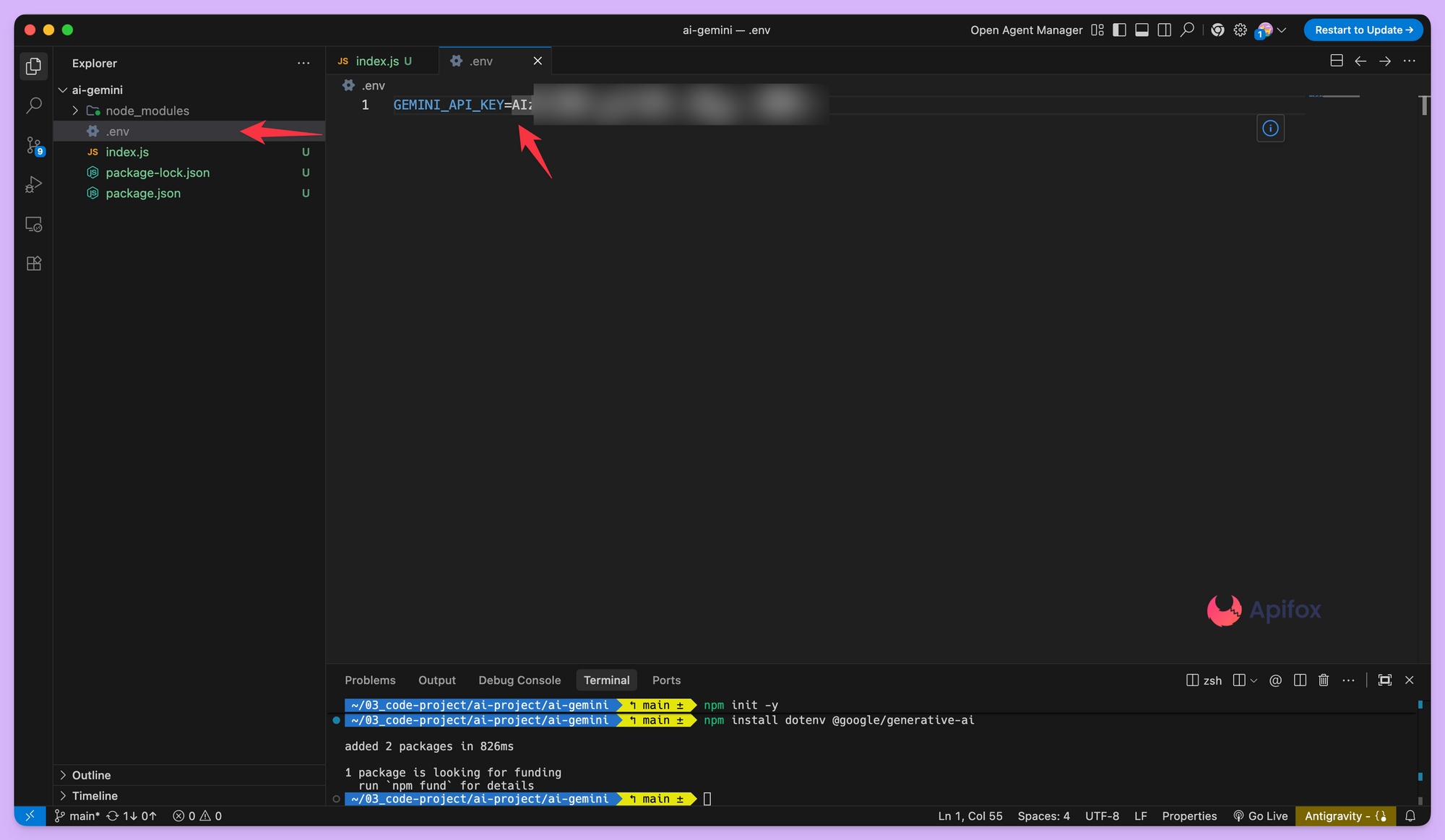Open Remote Explorer in activity bar
The width and height of the screenshot is (1445, 840).
point(33,225)
